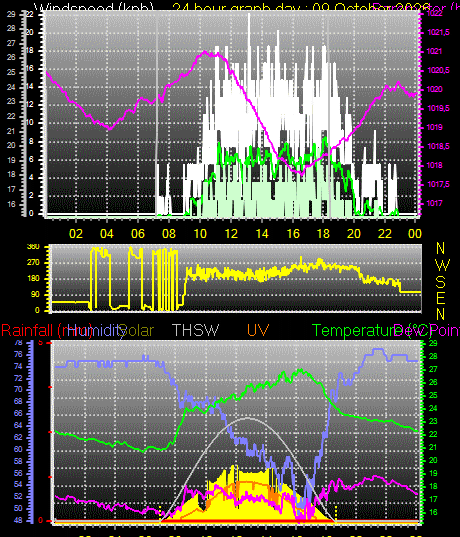Click the magenta 1020,5 pressure axis value

[x=438, y=71]
